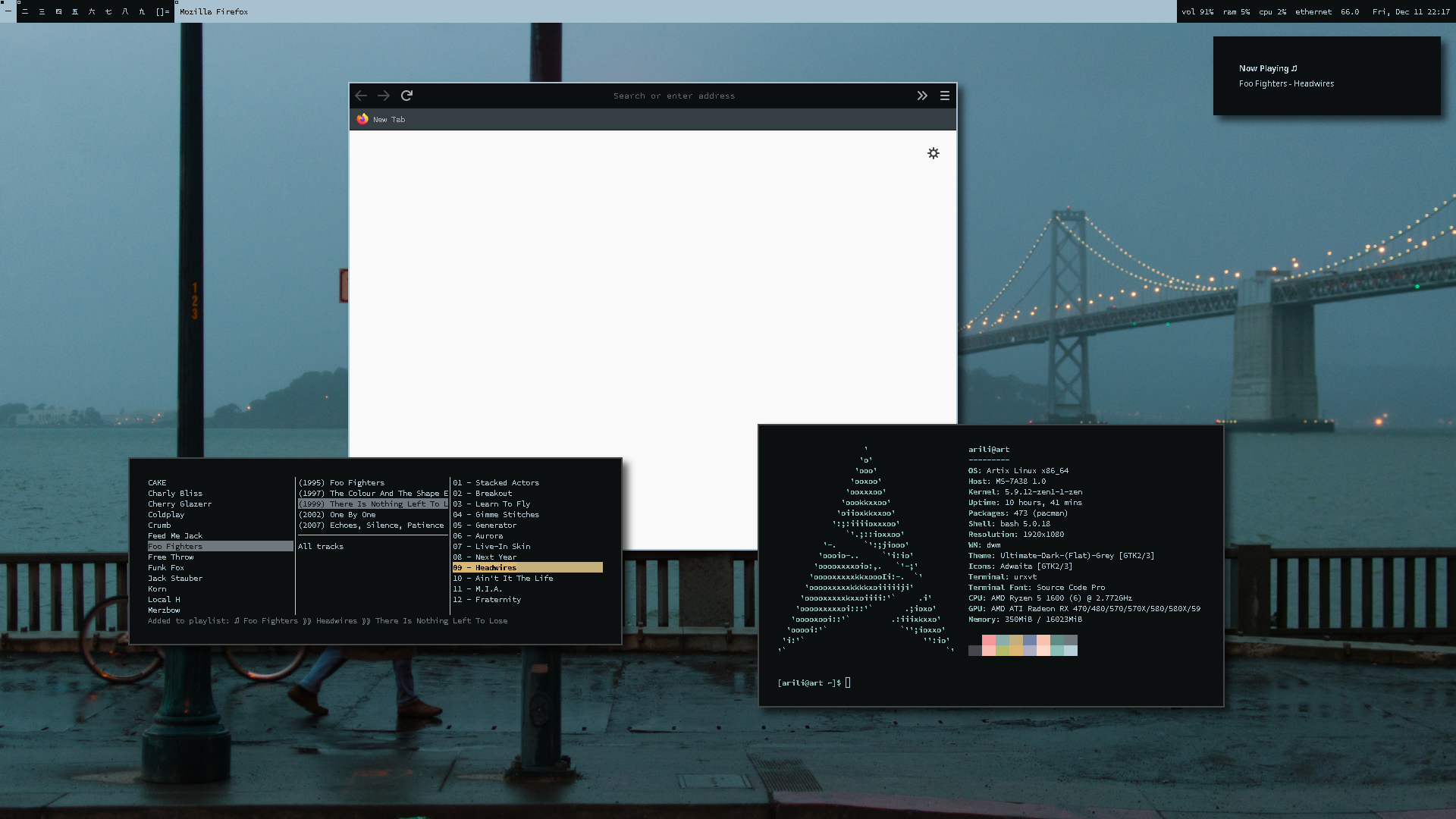Select artist Funk Fox

[166, 568]
